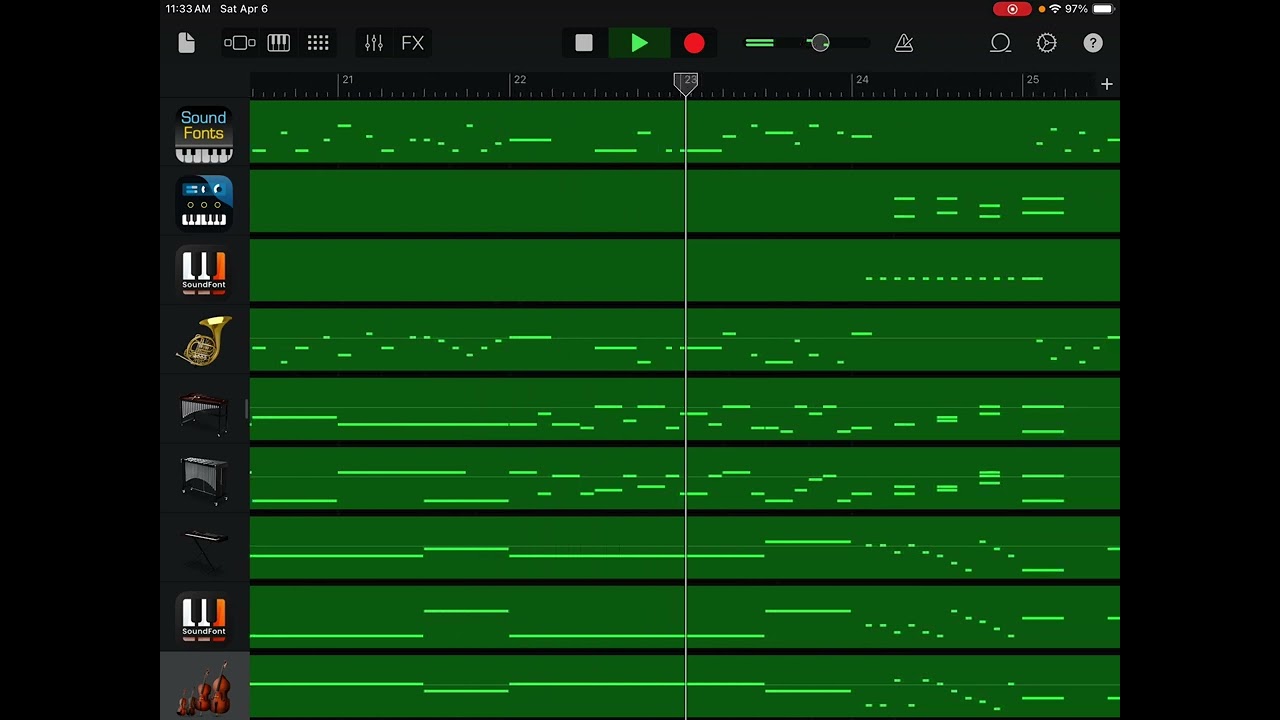Select the first SoundFont track icon

click(x=204, y=272)
